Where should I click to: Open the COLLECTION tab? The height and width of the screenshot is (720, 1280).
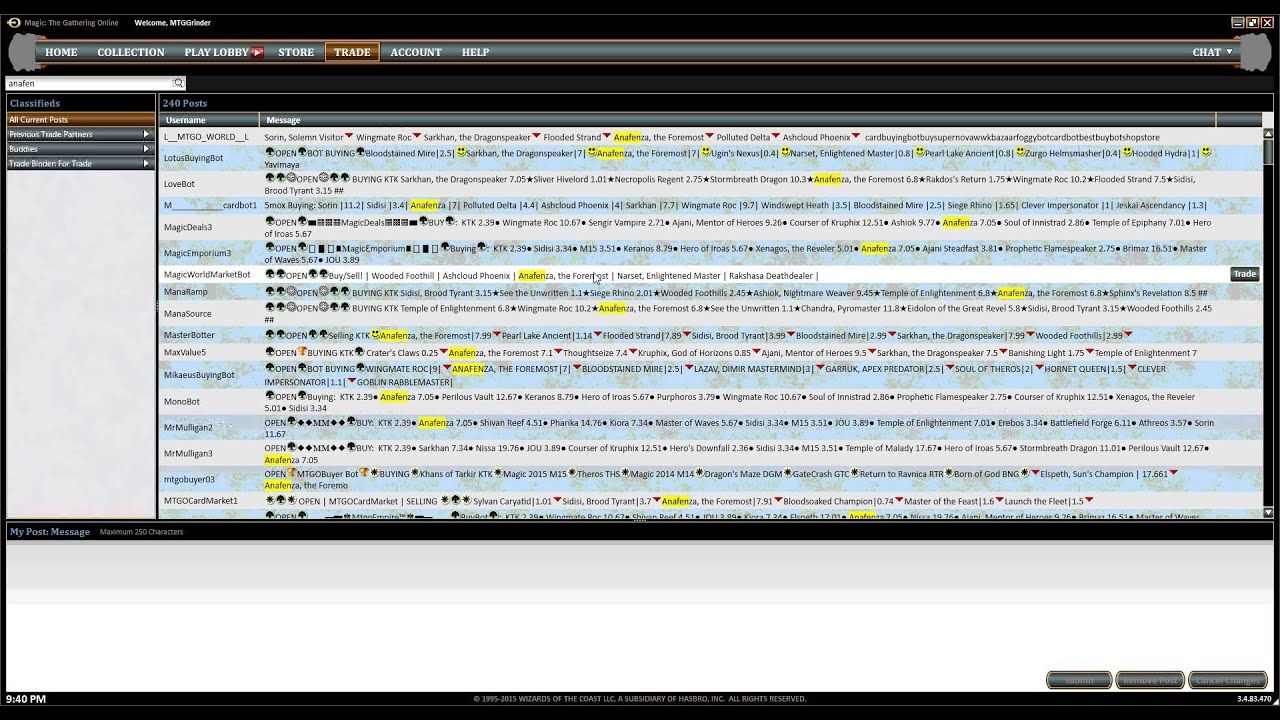tap(131, 52)
